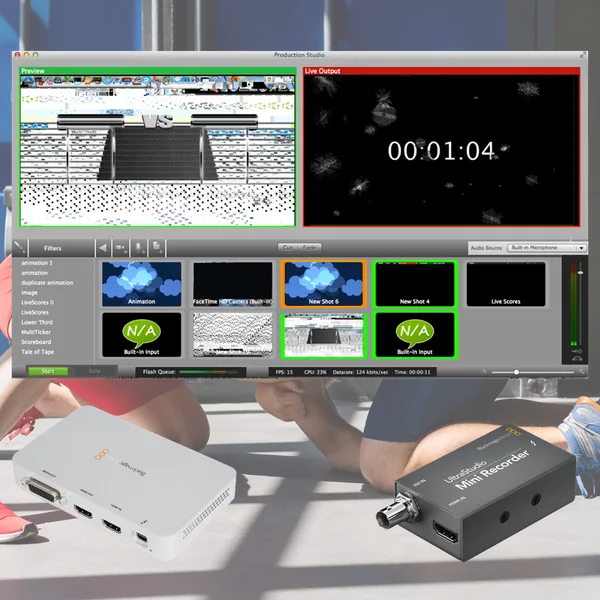Select the green-bordered stadium shot thumbnail
Viewport: 600px width, 600px height.
pos(324,336)
